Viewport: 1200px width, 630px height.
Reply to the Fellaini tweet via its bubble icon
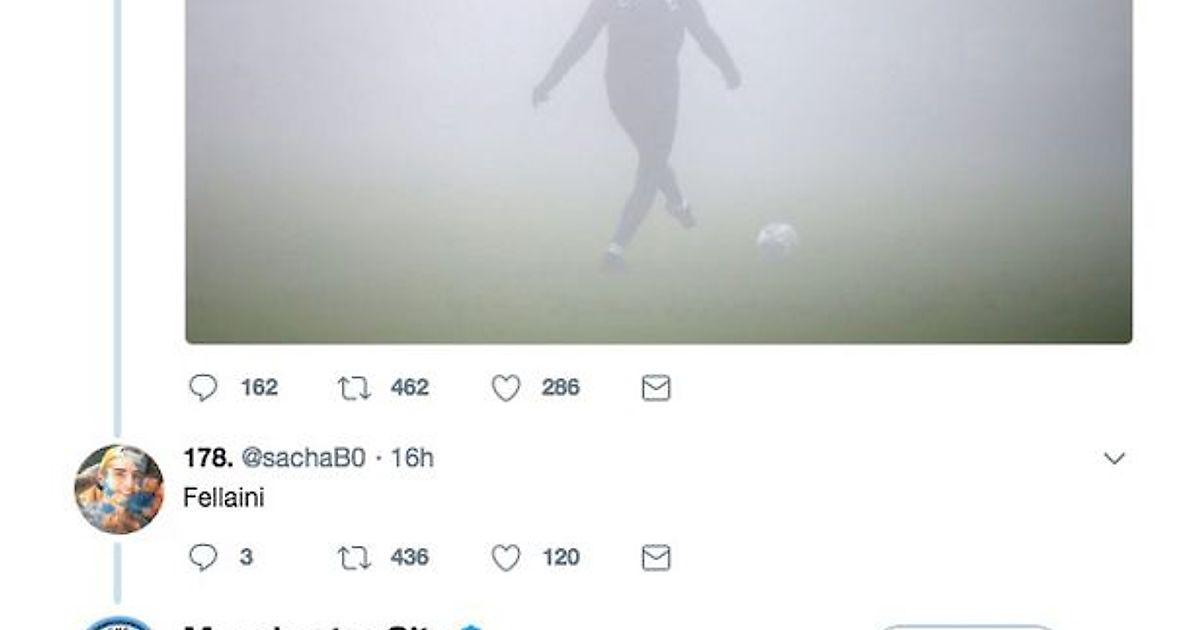[203, 558]
